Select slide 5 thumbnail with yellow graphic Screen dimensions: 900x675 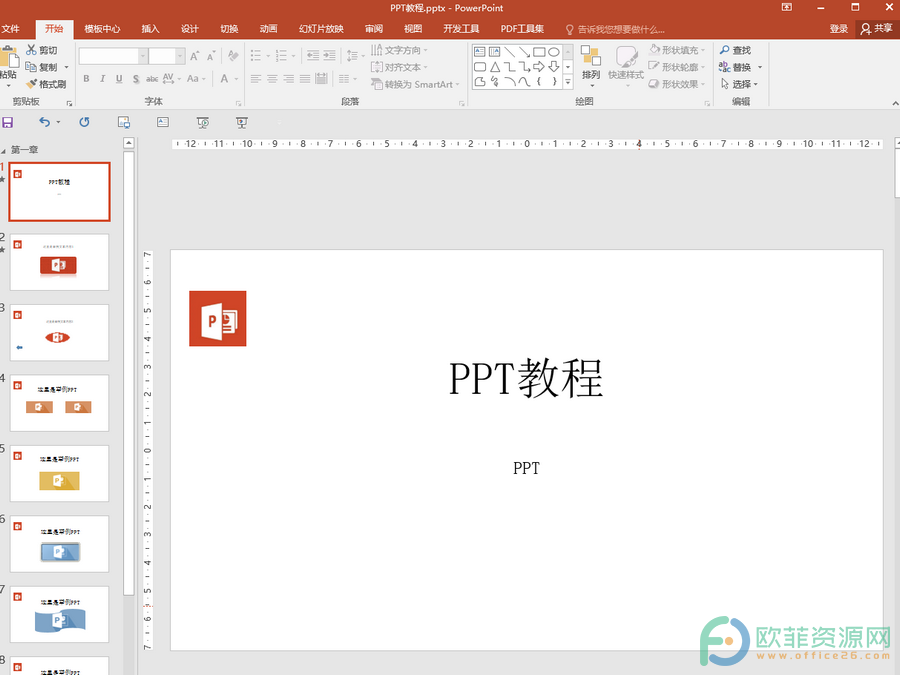pos(60,474)
